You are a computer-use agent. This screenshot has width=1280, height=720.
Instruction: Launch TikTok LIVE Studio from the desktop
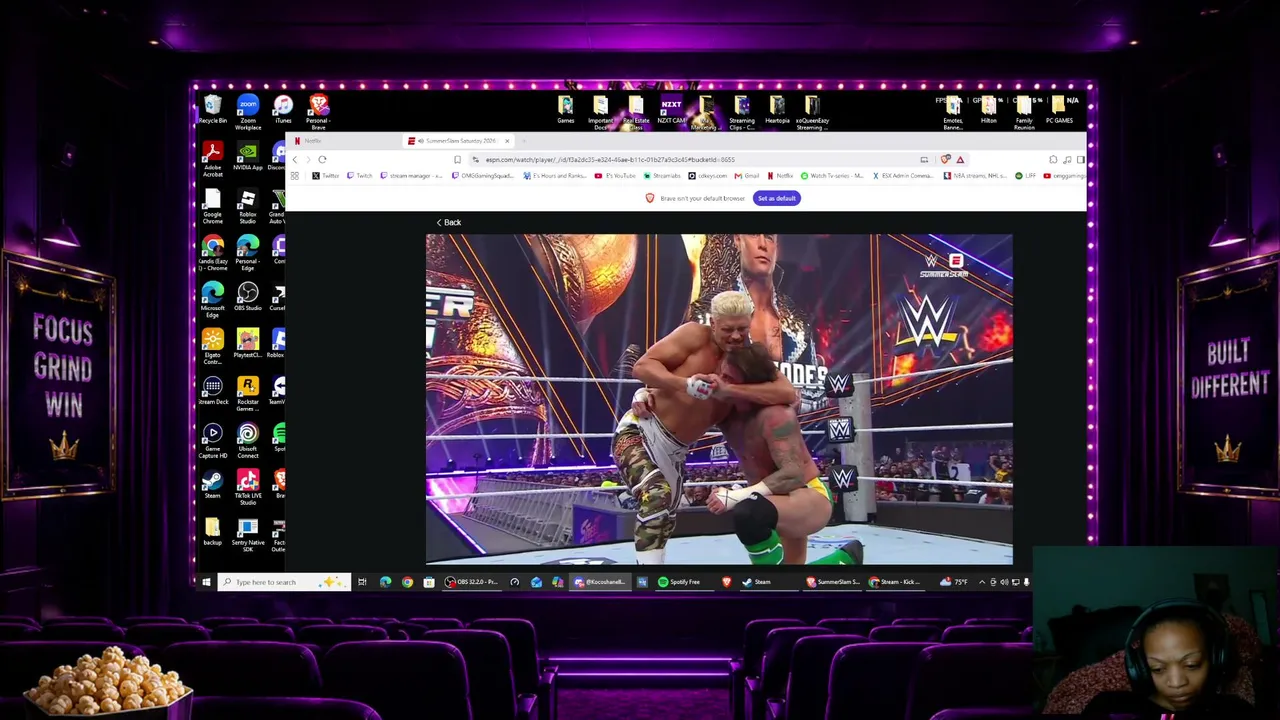[x=248, y=488]
